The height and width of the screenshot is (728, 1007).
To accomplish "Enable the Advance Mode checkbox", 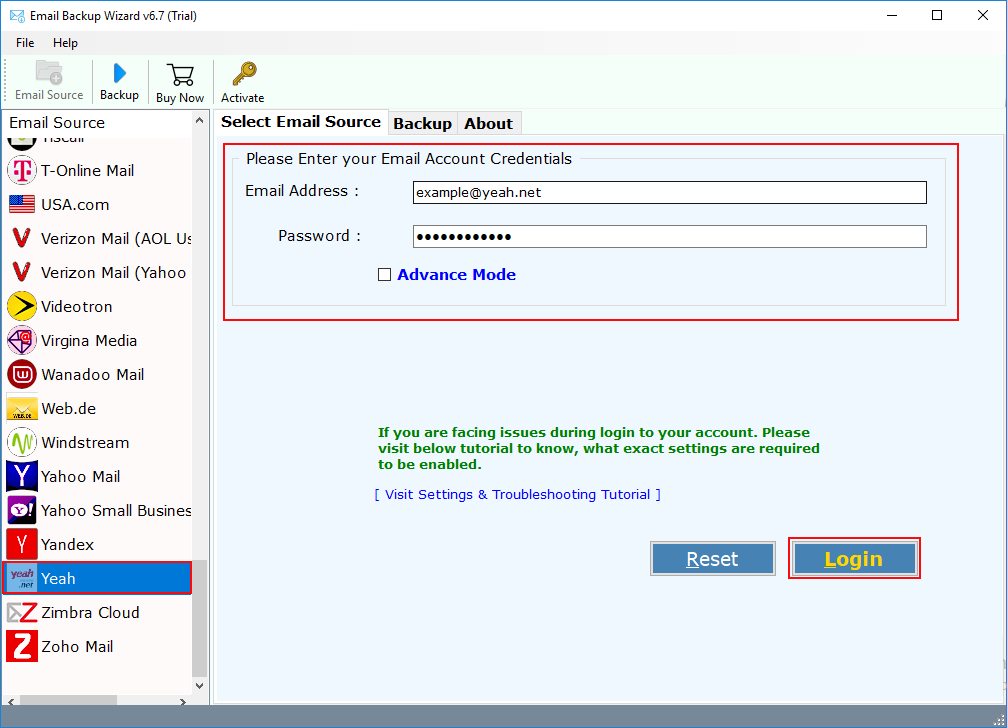I will point(384,275).
